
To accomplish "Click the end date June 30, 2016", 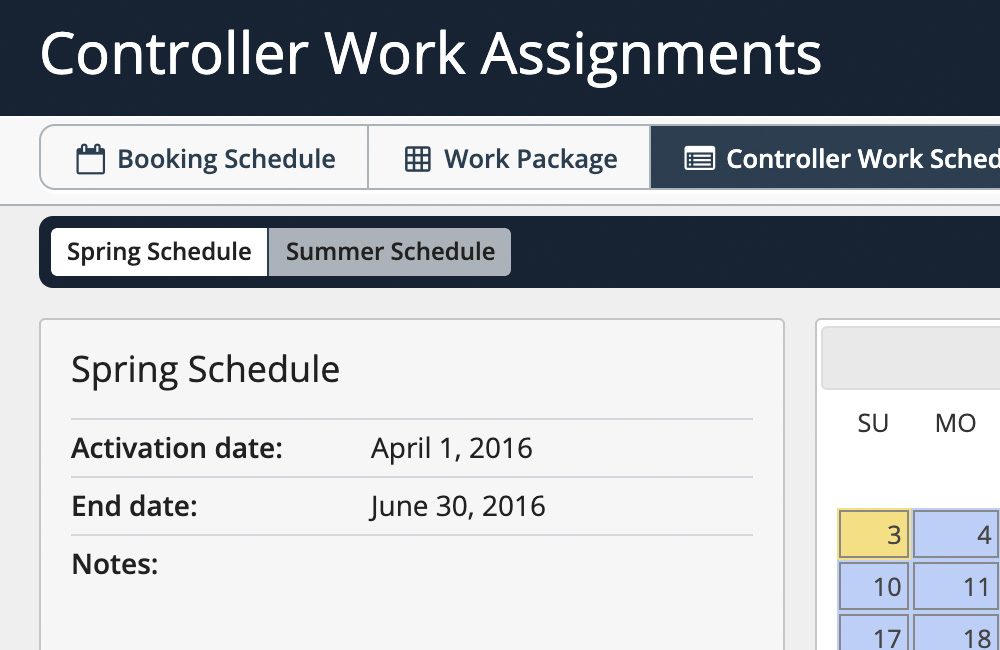I will 458,506.
